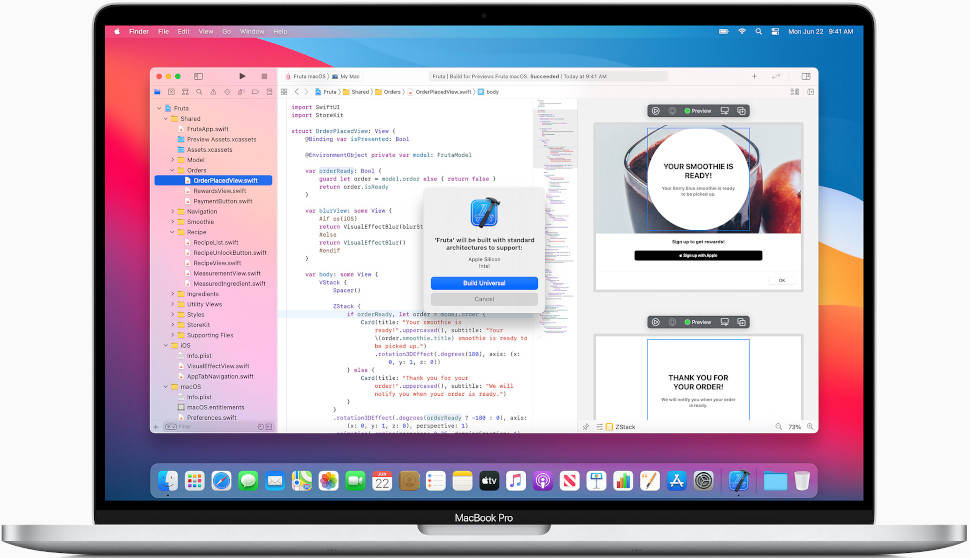Run the project with the play button
The width and height of the screenshot is (970, 558).
242,76
